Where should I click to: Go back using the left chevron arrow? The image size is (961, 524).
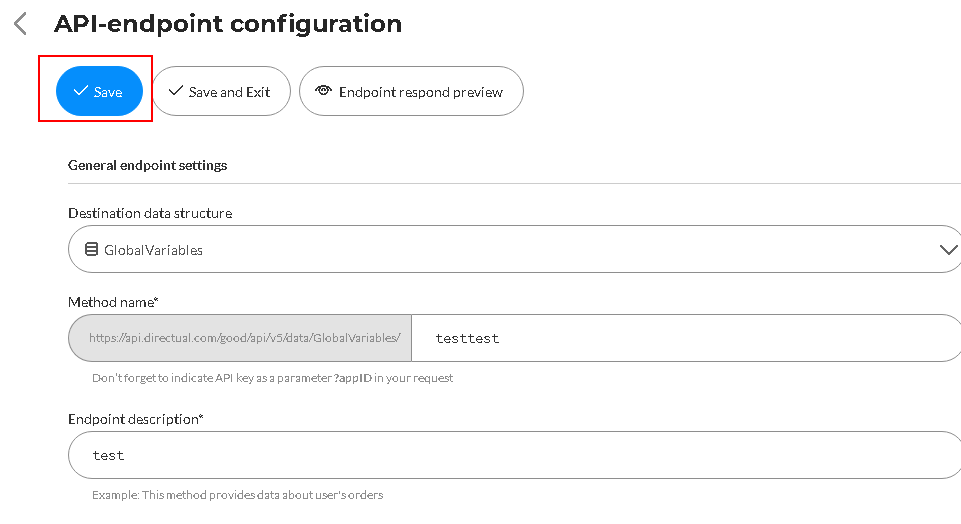tap(20, 24)
